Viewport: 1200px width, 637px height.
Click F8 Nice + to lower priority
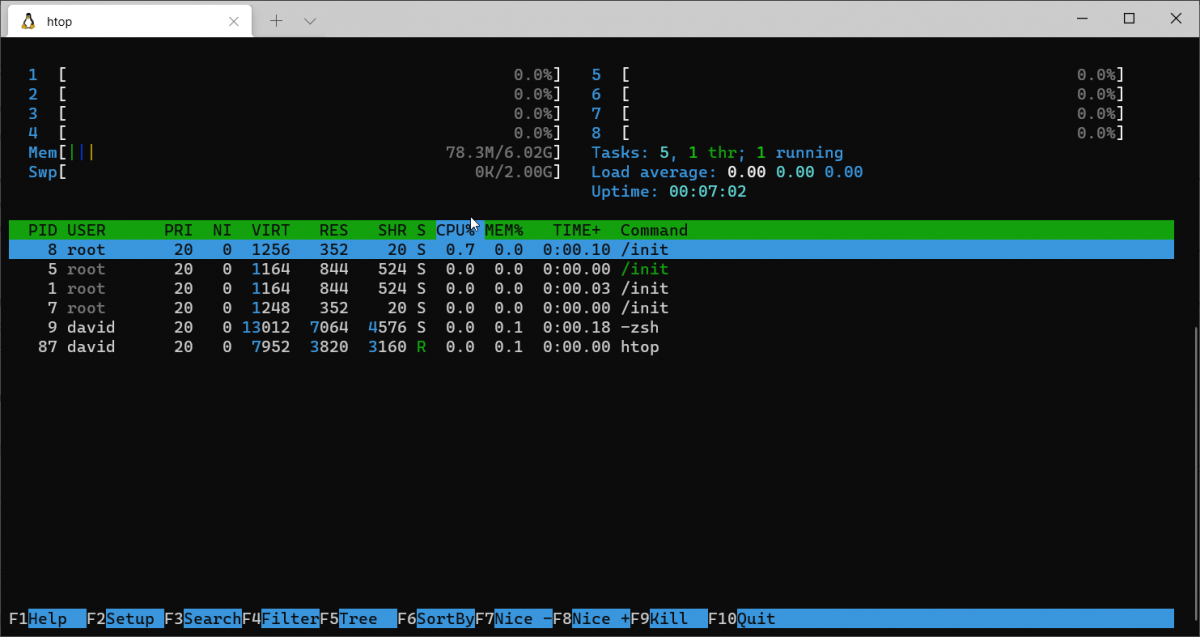tap(592, 618)
